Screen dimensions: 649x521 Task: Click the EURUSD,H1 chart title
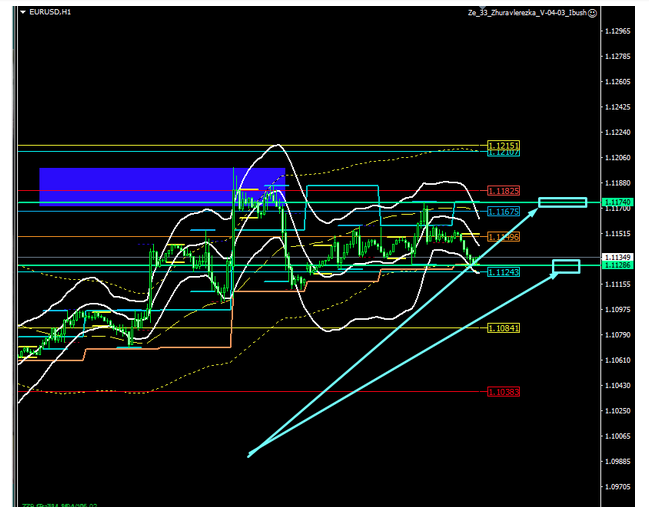pos(51,12)
